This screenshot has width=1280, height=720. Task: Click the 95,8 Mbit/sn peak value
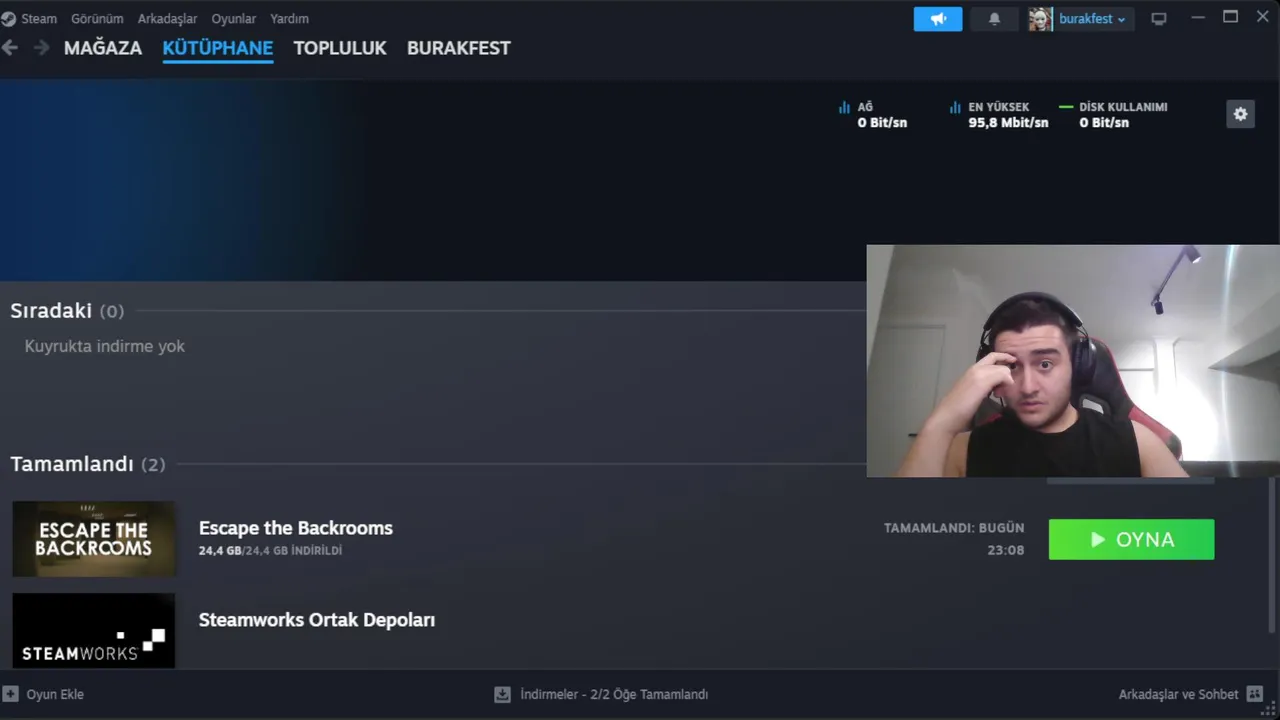click(1008, 123)
